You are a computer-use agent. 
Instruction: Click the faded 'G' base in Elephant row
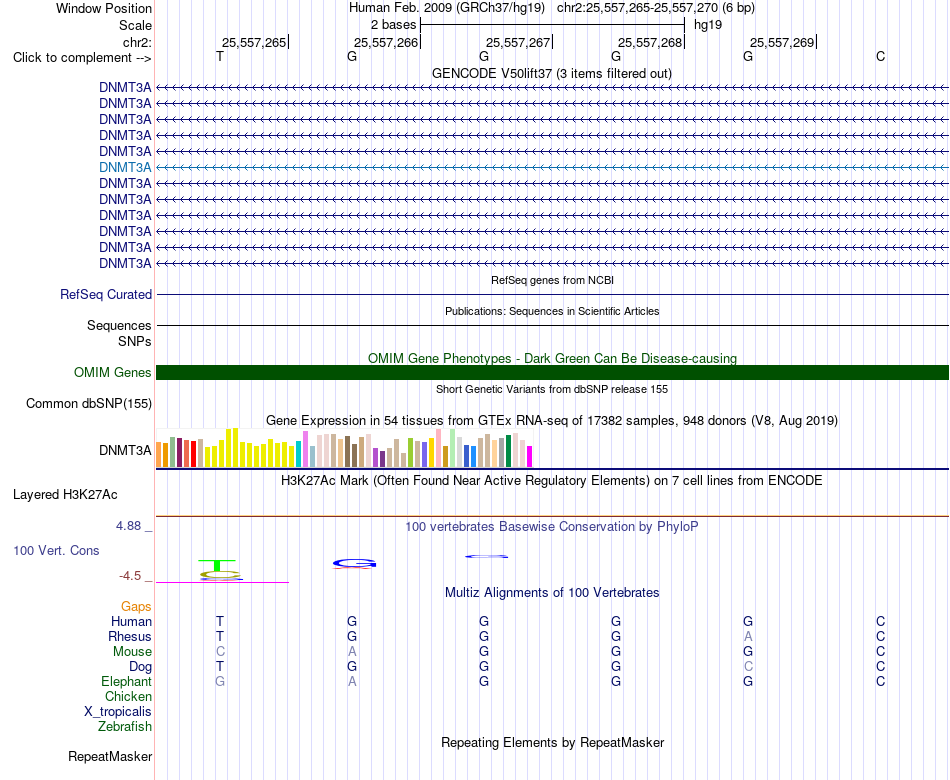tap(220, 681)
